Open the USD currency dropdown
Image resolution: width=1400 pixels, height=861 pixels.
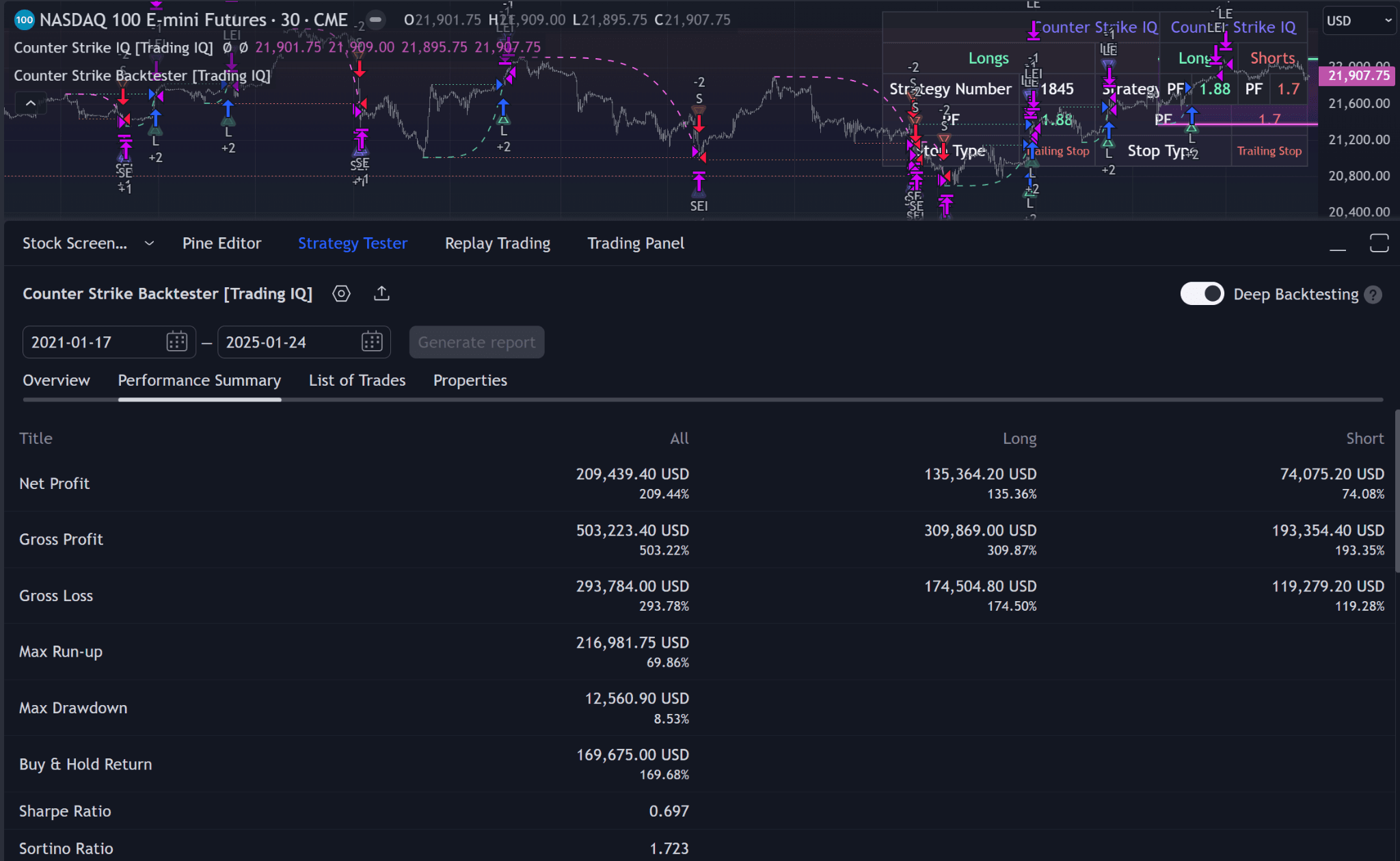click(1359, 21)
